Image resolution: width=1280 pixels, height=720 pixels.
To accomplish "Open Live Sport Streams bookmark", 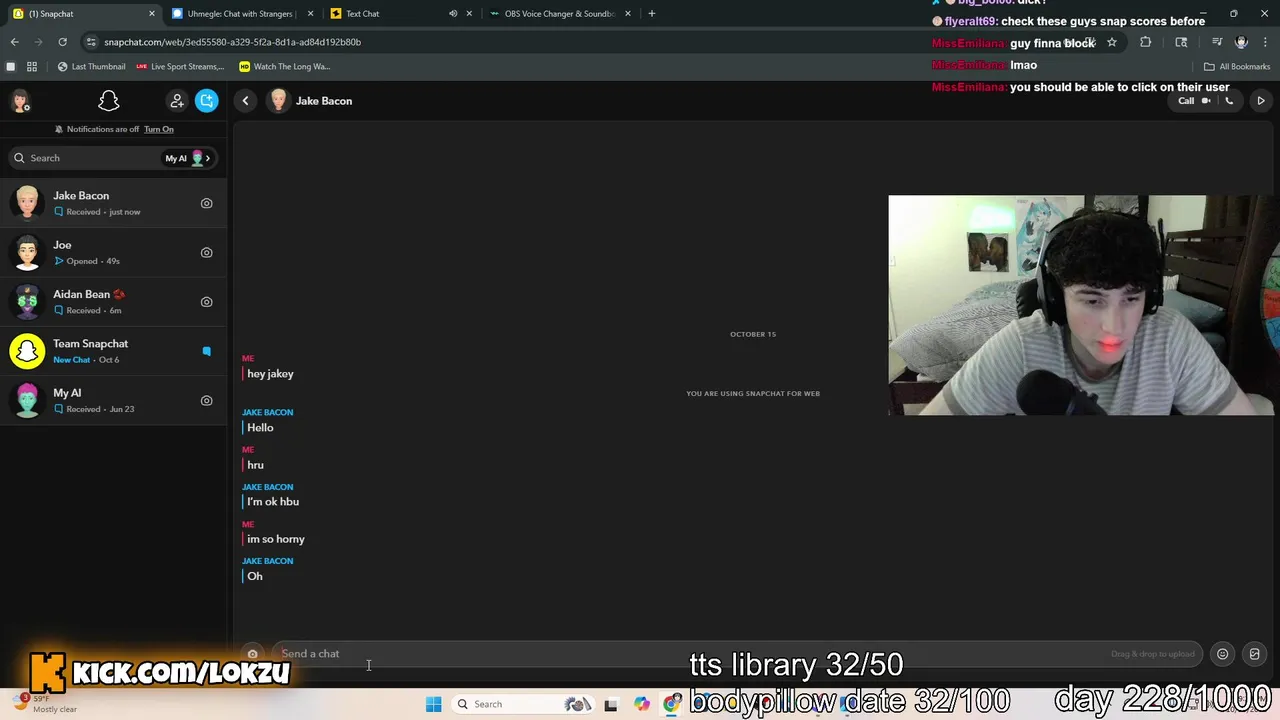I will (180, 67).
